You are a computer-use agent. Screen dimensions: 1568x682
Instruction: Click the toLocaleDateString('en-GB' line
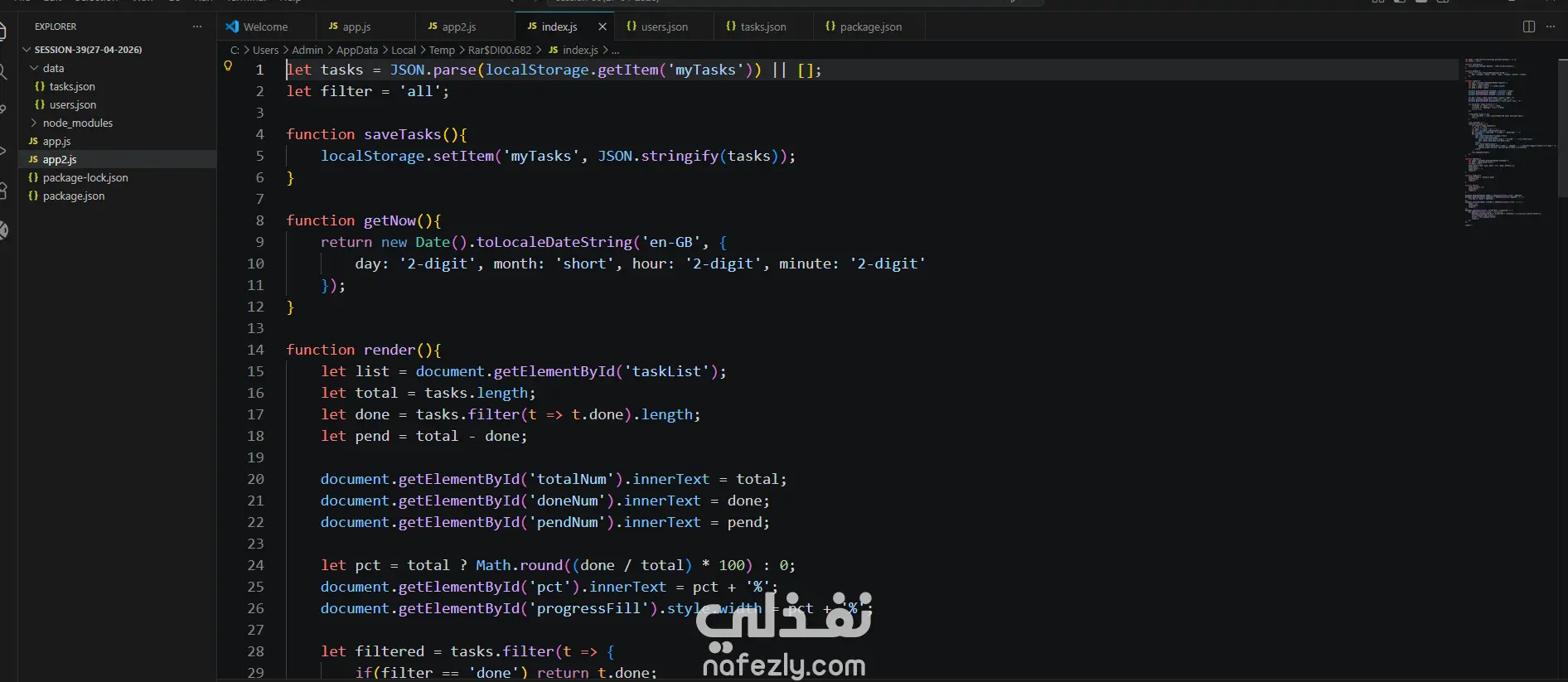coord(524,242)
